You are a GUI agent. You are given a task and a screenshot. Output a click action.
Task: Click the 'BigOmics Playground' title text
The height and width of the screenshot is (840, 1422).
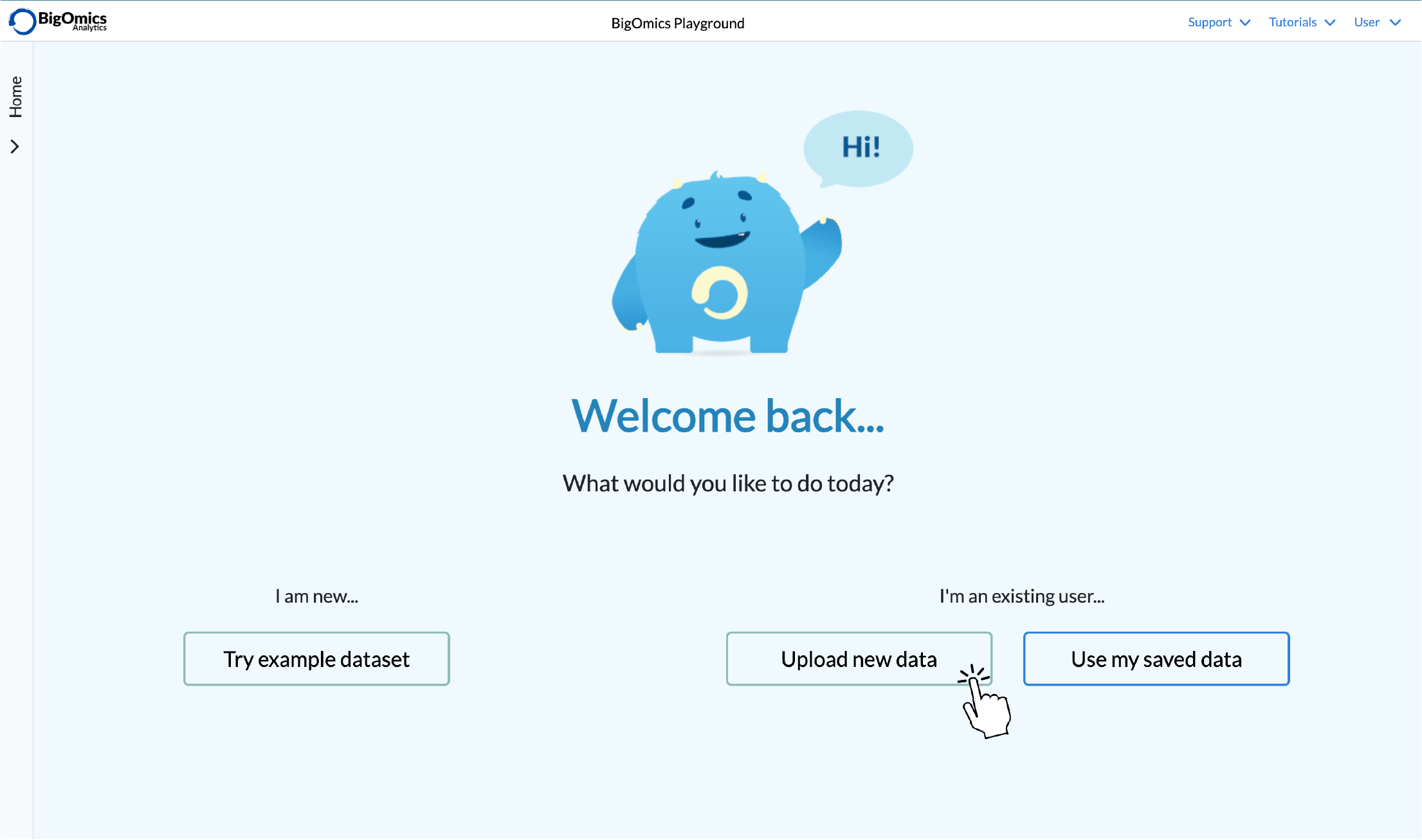click(678, 23)
